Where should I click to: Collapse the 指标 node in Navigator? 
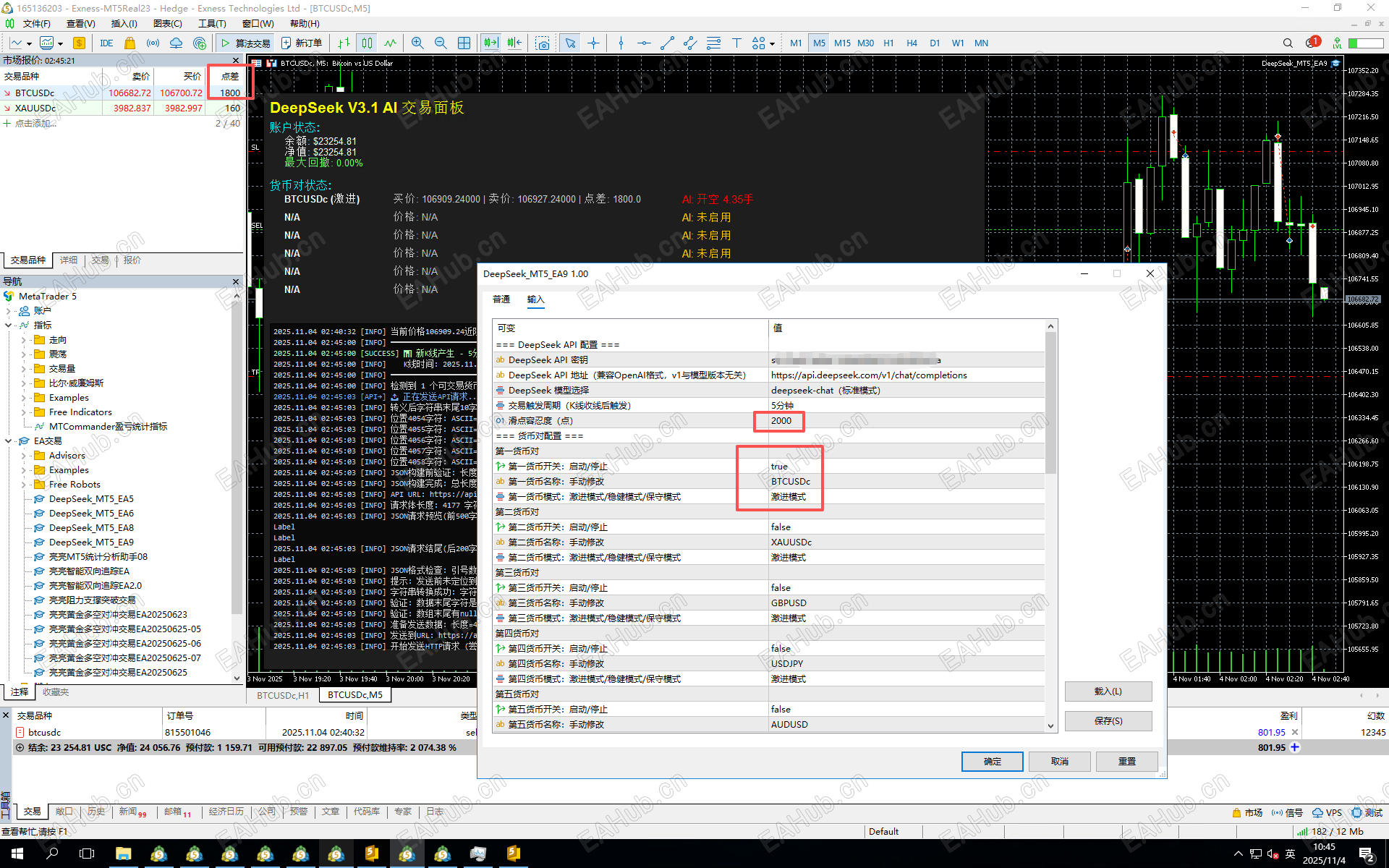pos(9,325)
